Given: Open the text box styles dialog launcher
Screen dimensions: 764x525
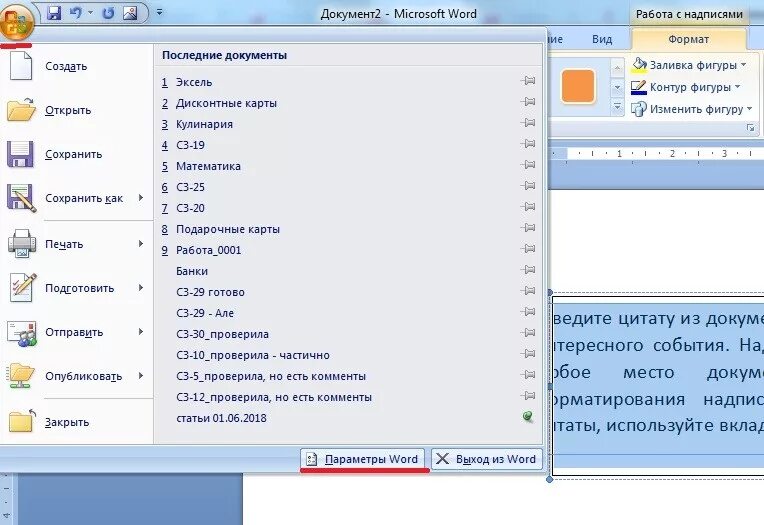Looking at the screenshot, I should pyautogui.click(x=750, y=128).
